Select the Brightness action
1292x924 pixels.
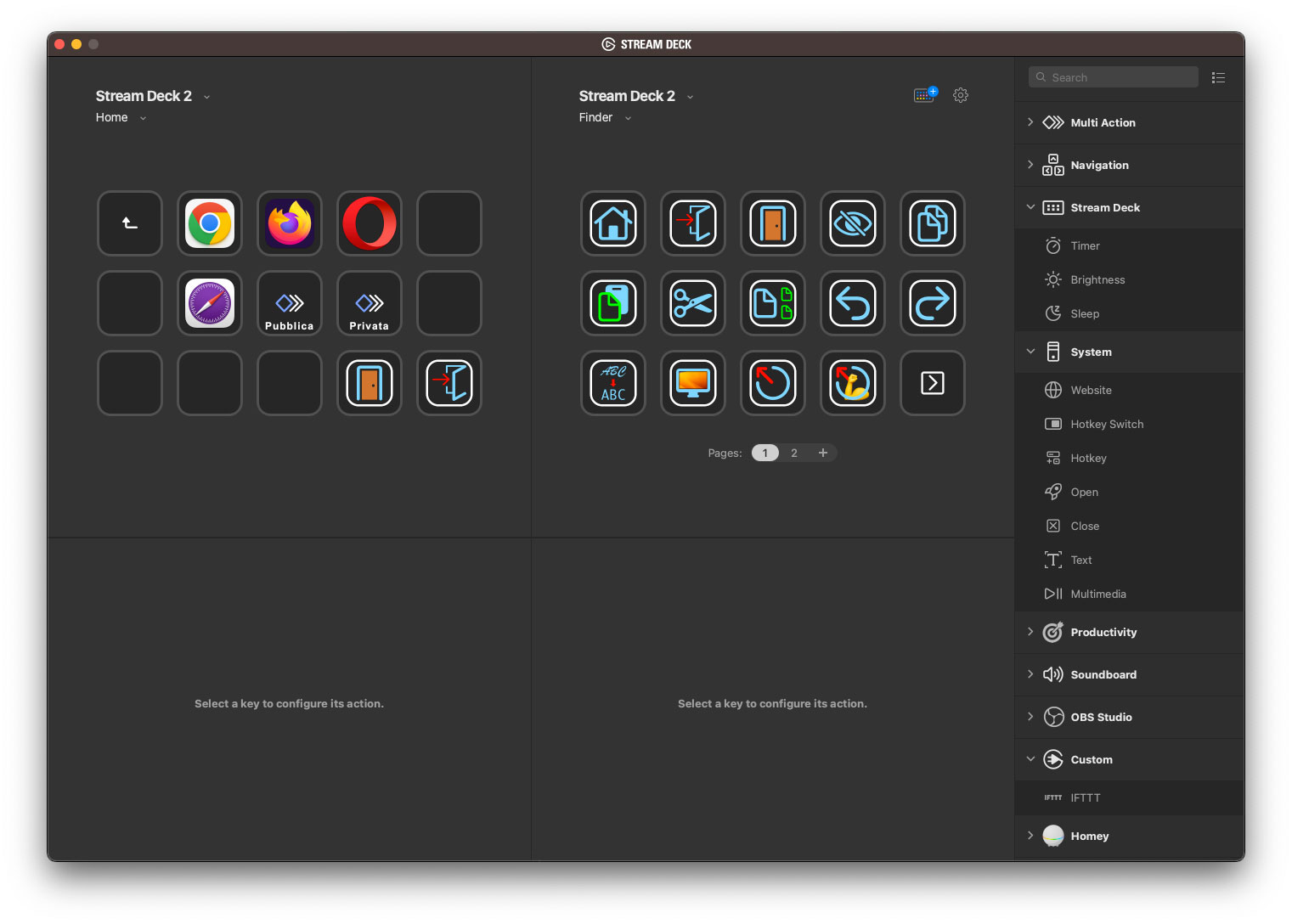1130,279
